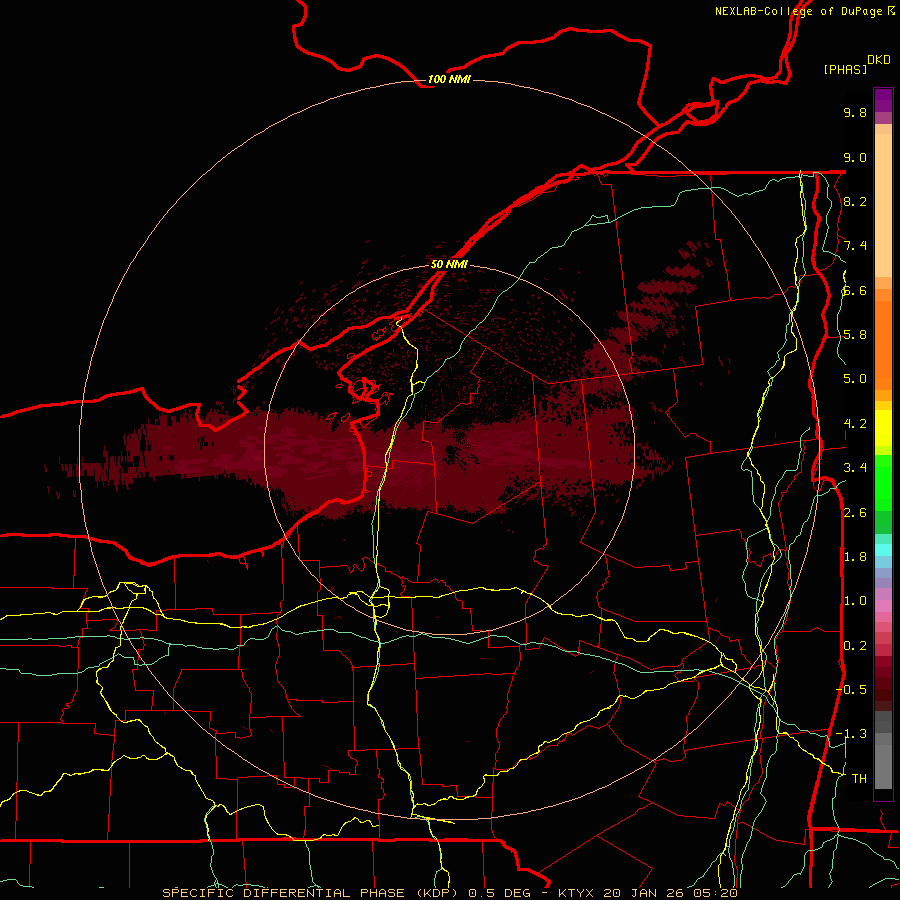Click the "DKD" unit label above the color bar
The width and height of the screenshot is (900, 900).
[x=879, y=60]
